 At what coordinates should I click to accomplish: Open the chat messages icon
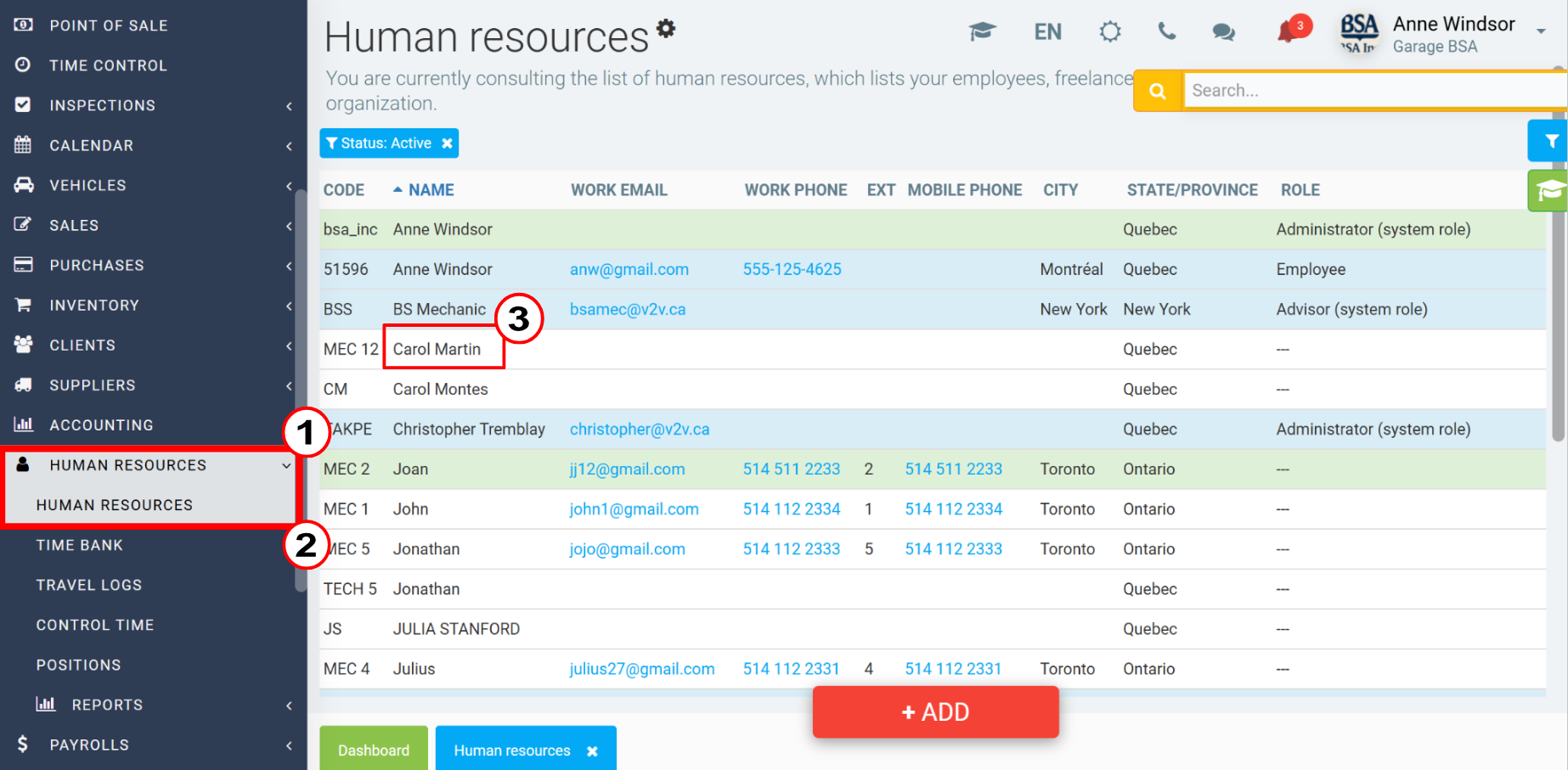coord(1223,32)
